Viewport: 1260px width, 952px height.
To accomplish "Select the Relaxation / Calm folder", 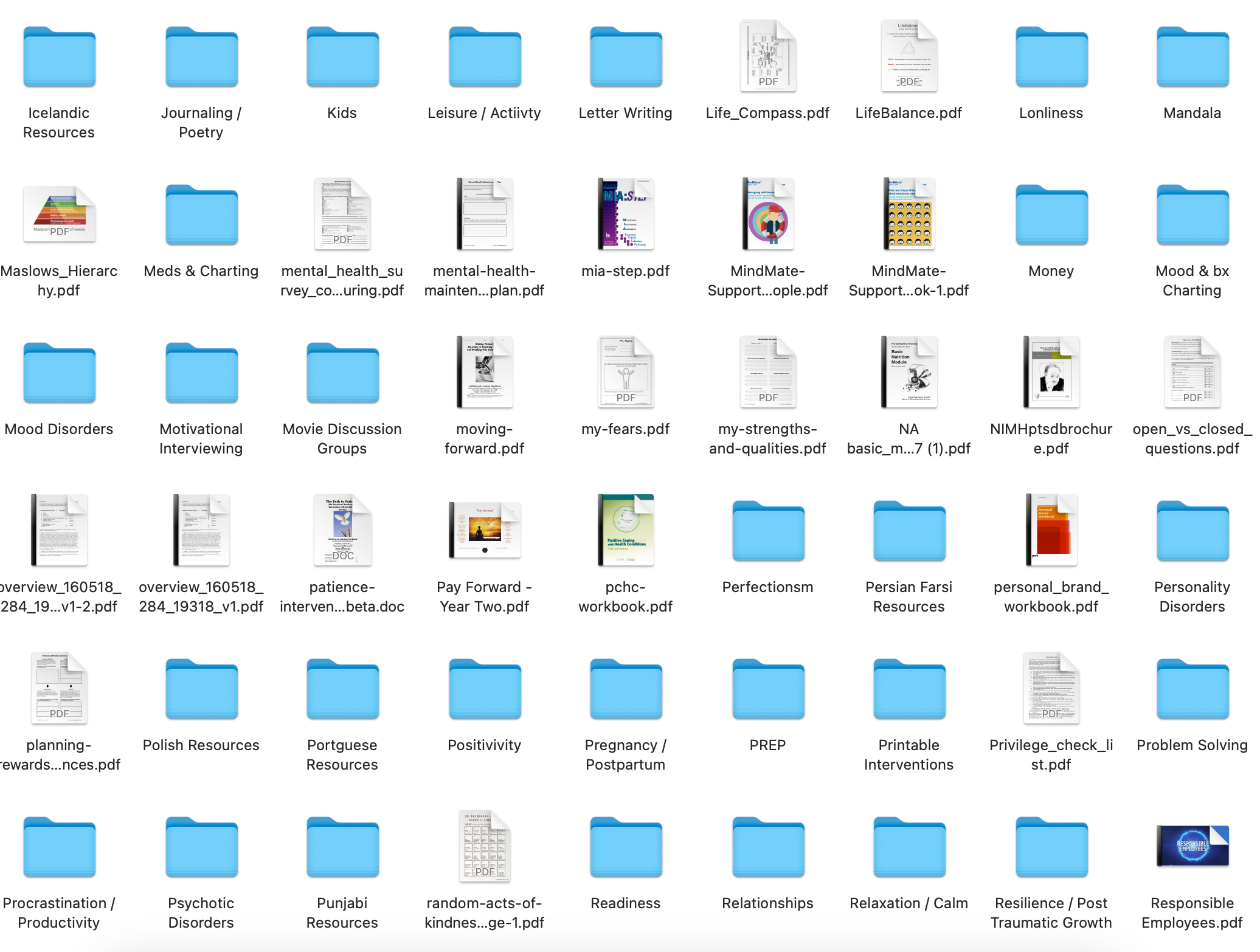I will pyautogui.click(x=909, y=847).
